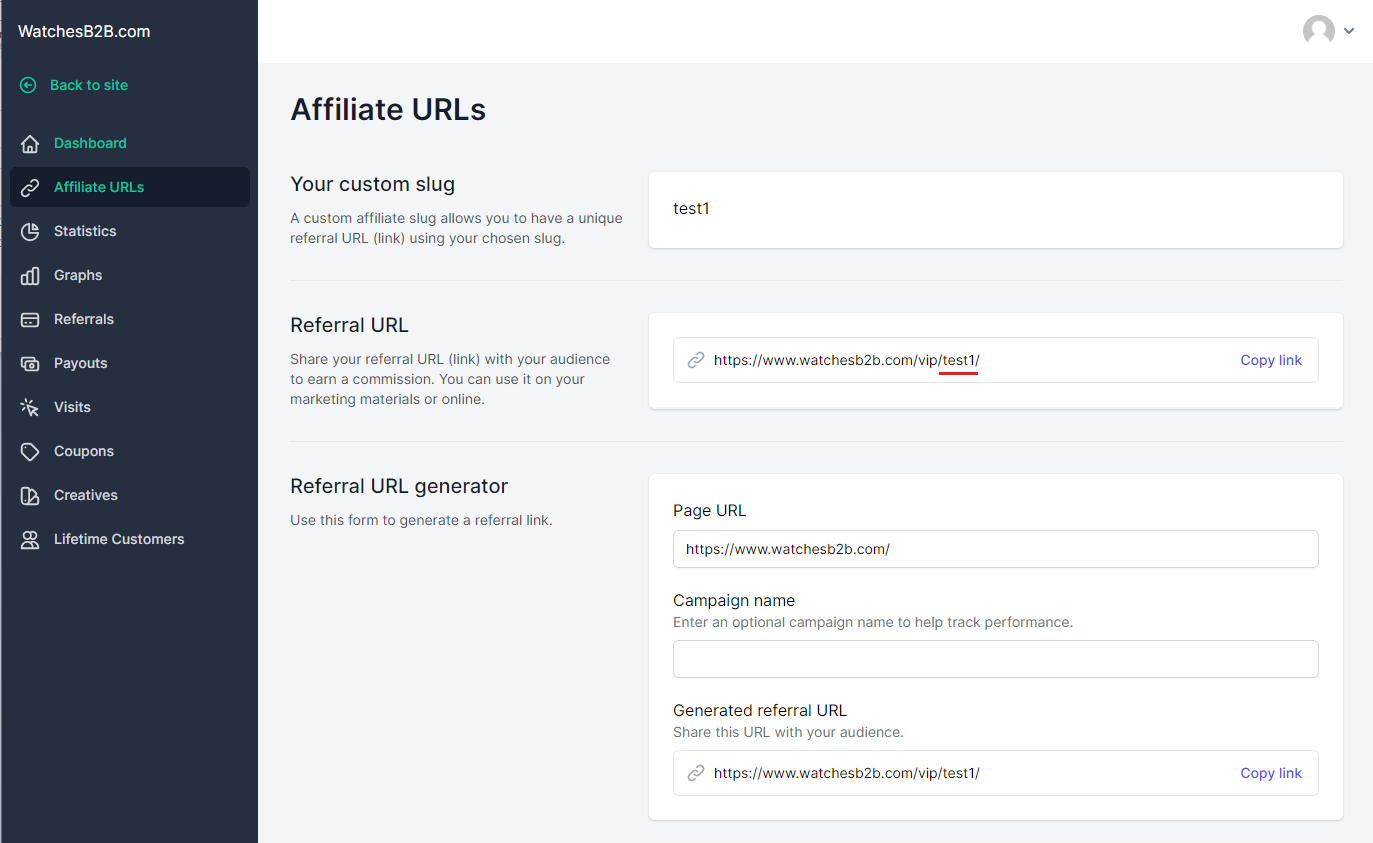Open the account dropdown beside the avatar
Image resolution: width=1373 pixels, height=843 pixels.
(x=1349, y=31)
